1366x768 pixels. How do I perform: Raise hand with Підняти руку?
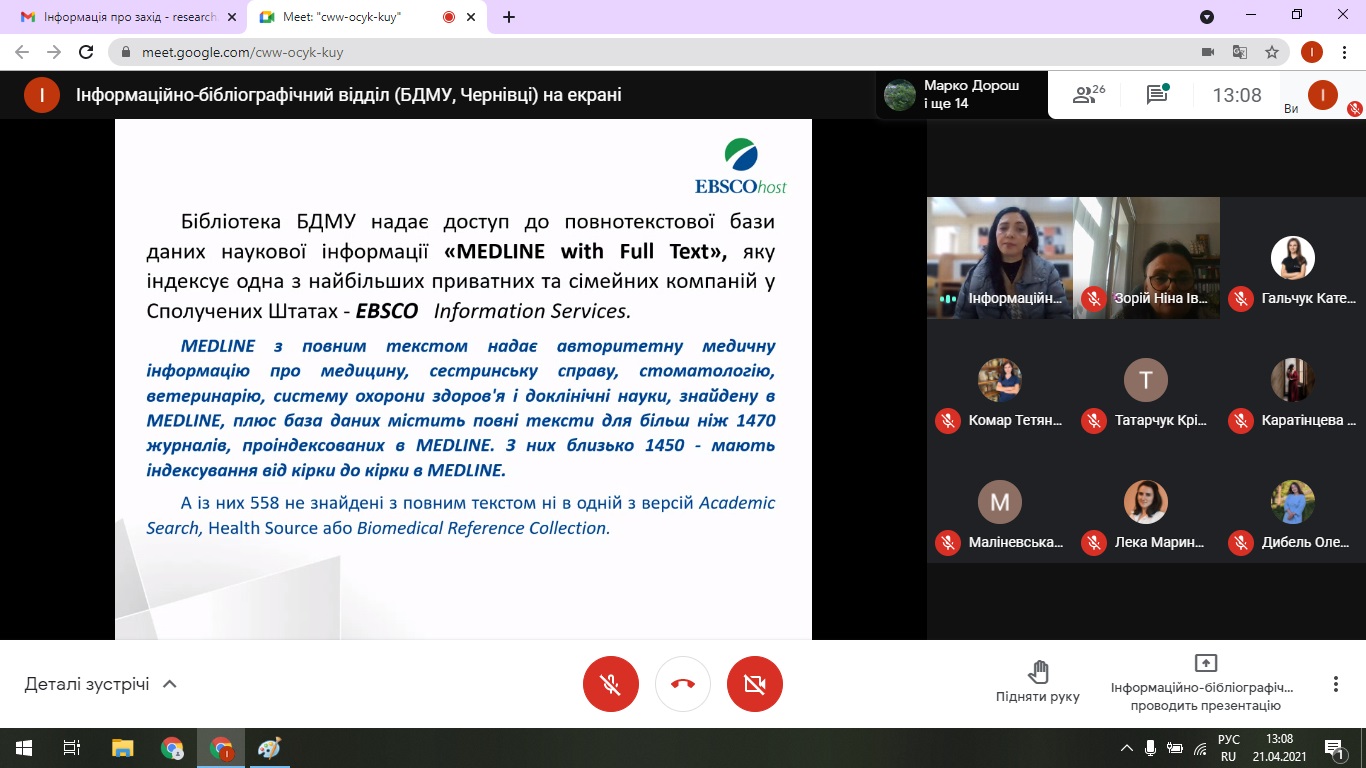[1037, 681]
